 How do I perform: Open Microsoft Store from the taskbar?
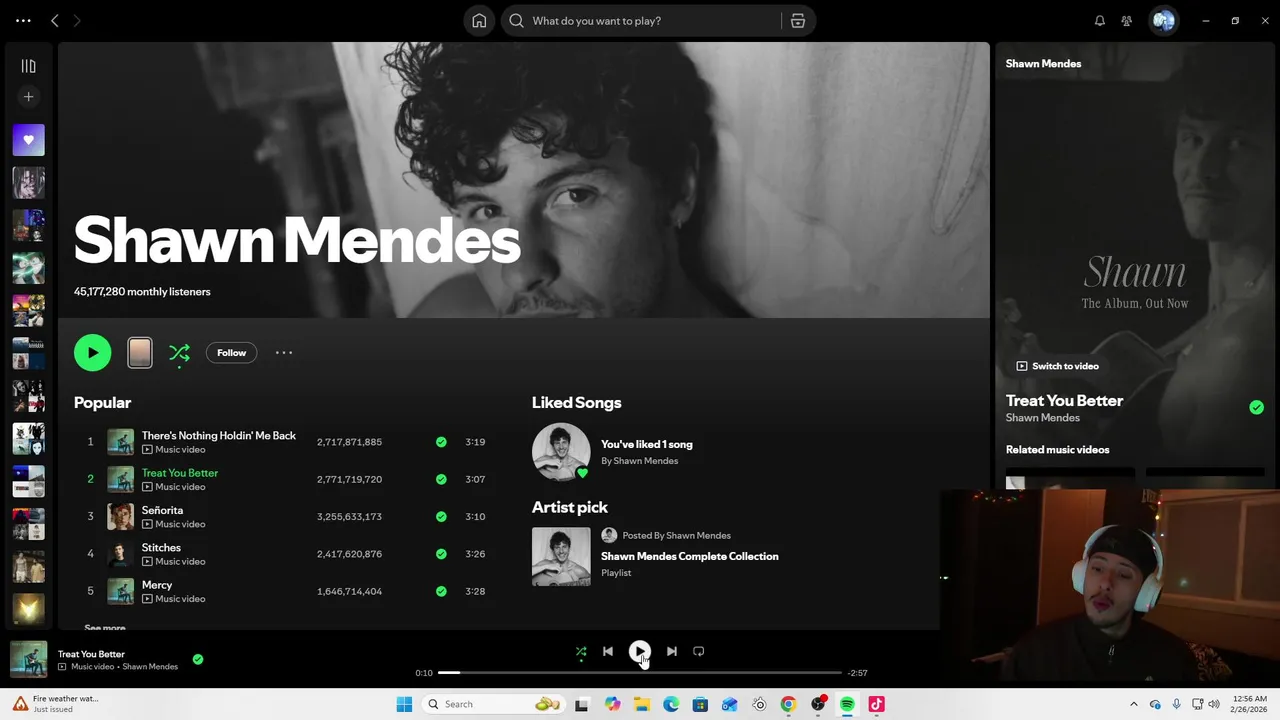coord(700,704)
